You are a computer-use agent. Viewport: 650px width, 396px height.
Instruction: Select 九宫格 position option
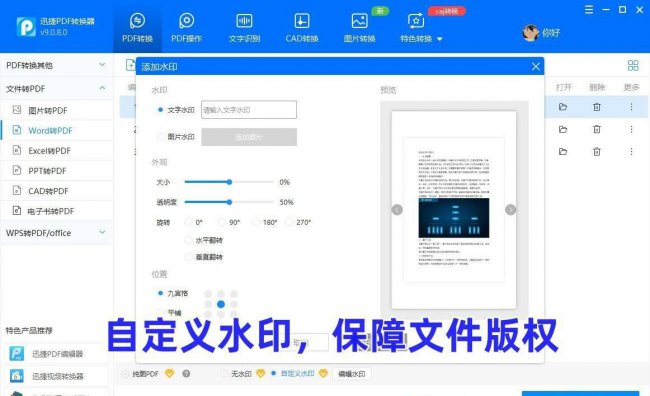pos(160,293)
